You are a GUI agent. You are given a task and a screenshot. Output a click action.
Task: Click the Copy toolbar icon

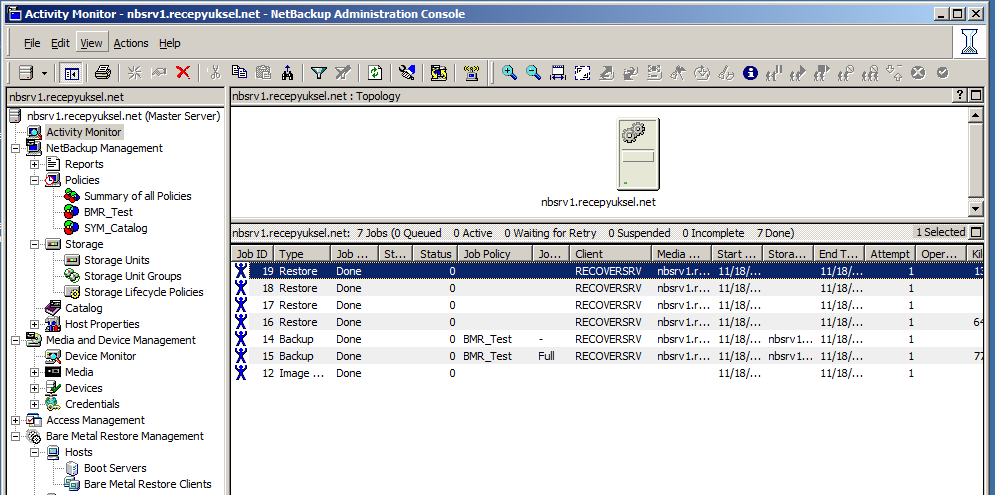coord(239,73)
